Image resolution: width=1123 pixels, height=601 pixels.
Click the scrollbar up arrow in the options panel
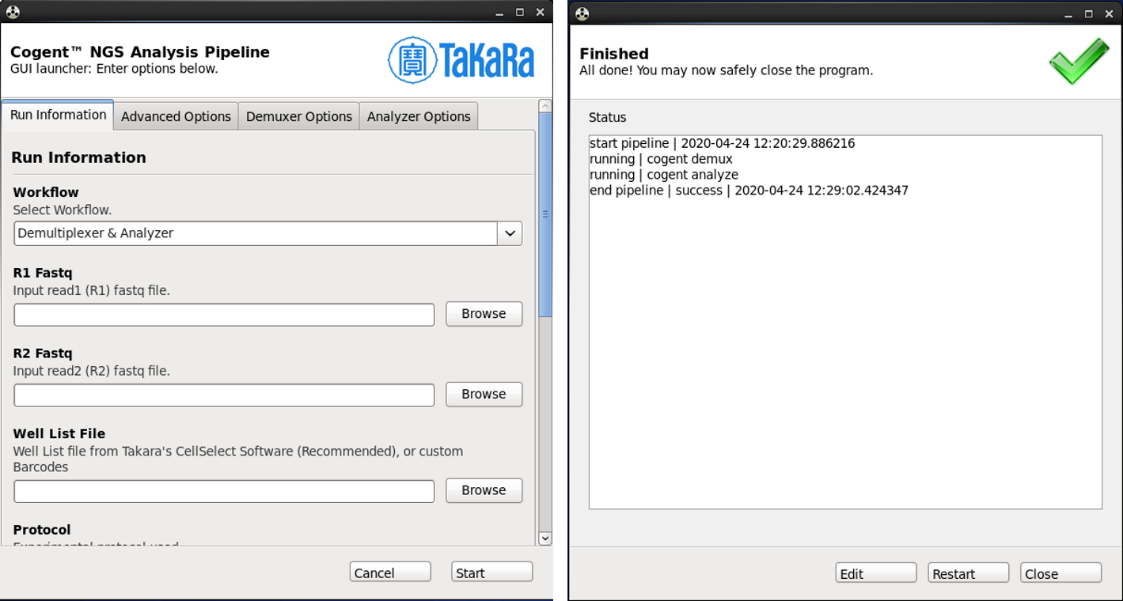pos(545,106)
